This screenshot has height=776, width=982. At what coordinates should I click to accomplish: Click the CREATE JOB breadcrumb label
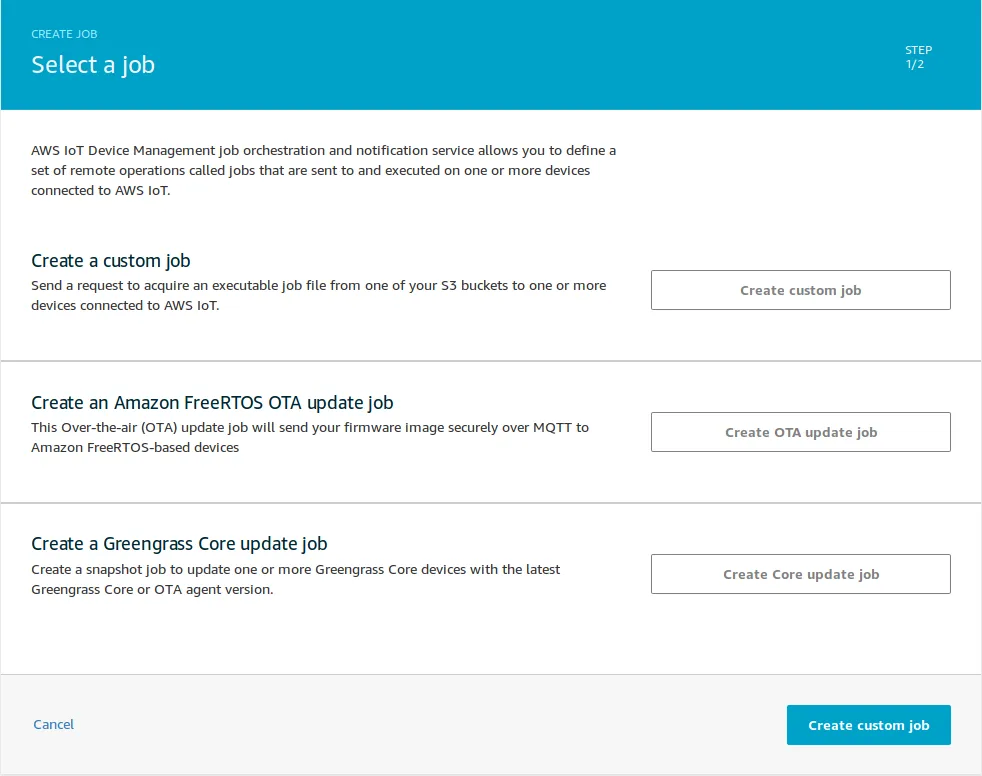64,34
